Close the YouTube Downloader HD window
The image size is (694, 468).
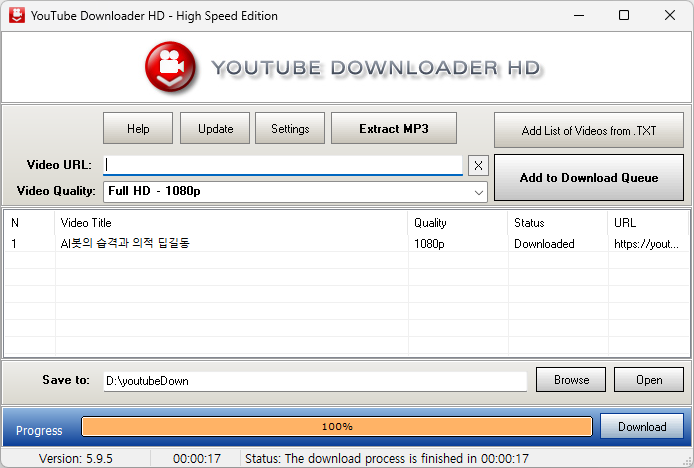[x=670, y=15]
